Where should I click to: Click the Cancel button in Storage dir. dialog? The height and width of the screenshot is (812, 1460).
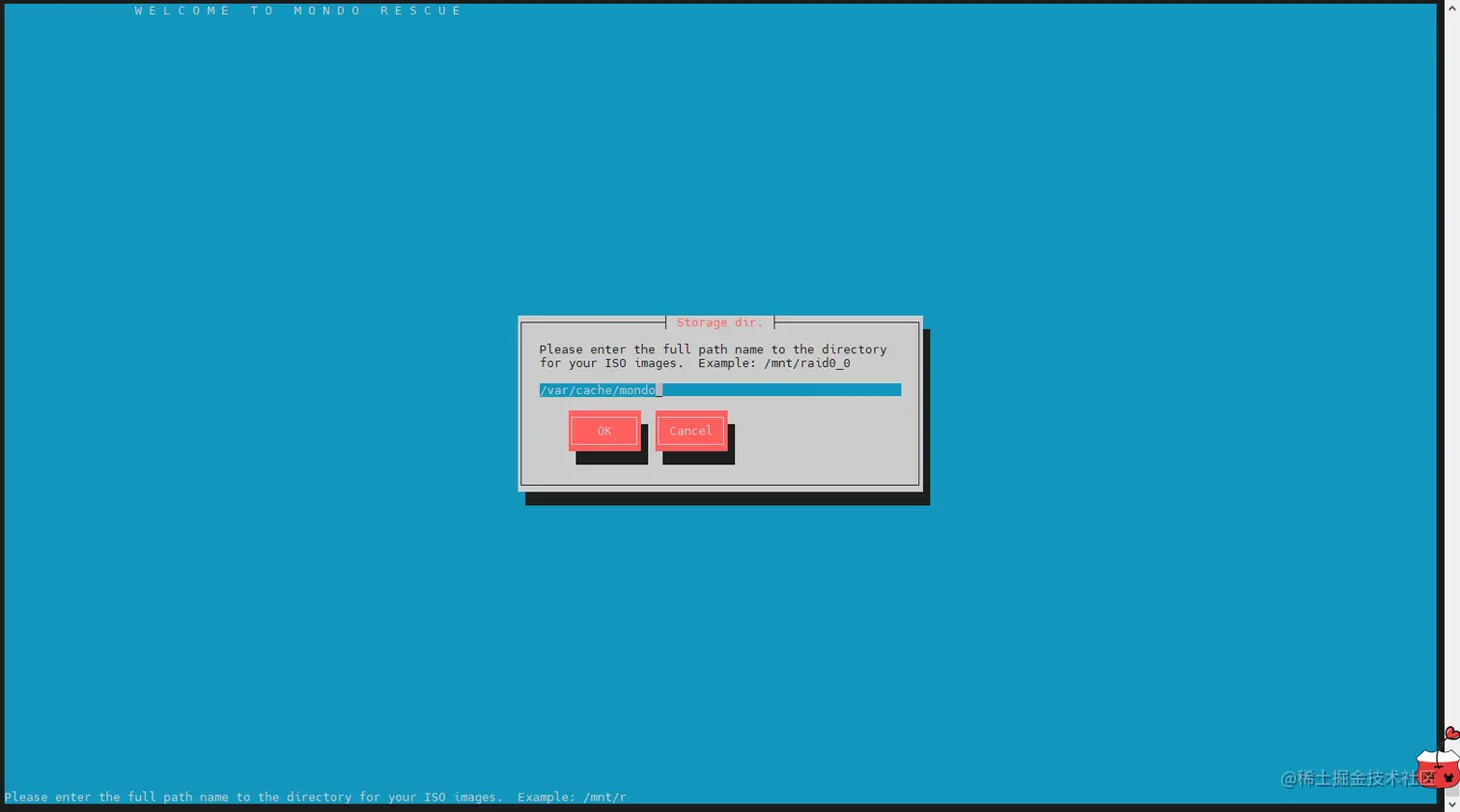click(x=691, y=431)
